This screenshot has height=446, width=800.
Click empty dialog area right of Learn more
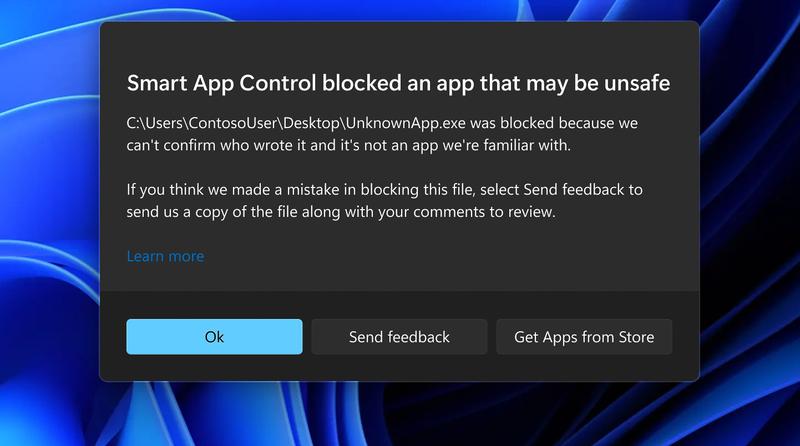coord(434,256)
